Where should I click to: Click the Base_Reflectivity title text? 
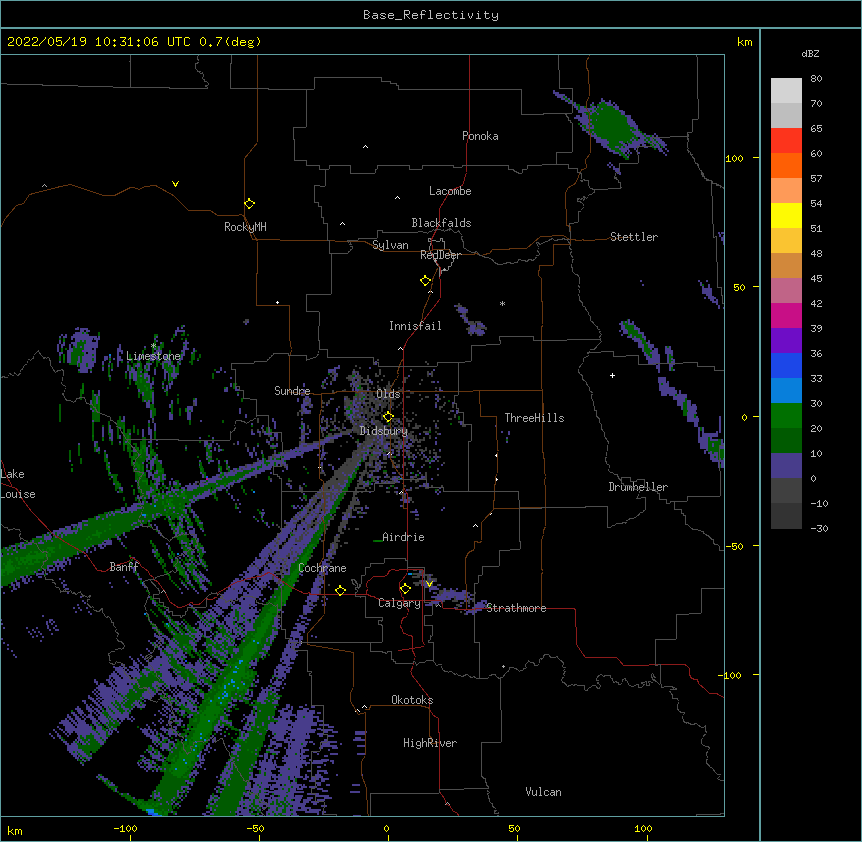pyautogui.click(x=431, y=15)
